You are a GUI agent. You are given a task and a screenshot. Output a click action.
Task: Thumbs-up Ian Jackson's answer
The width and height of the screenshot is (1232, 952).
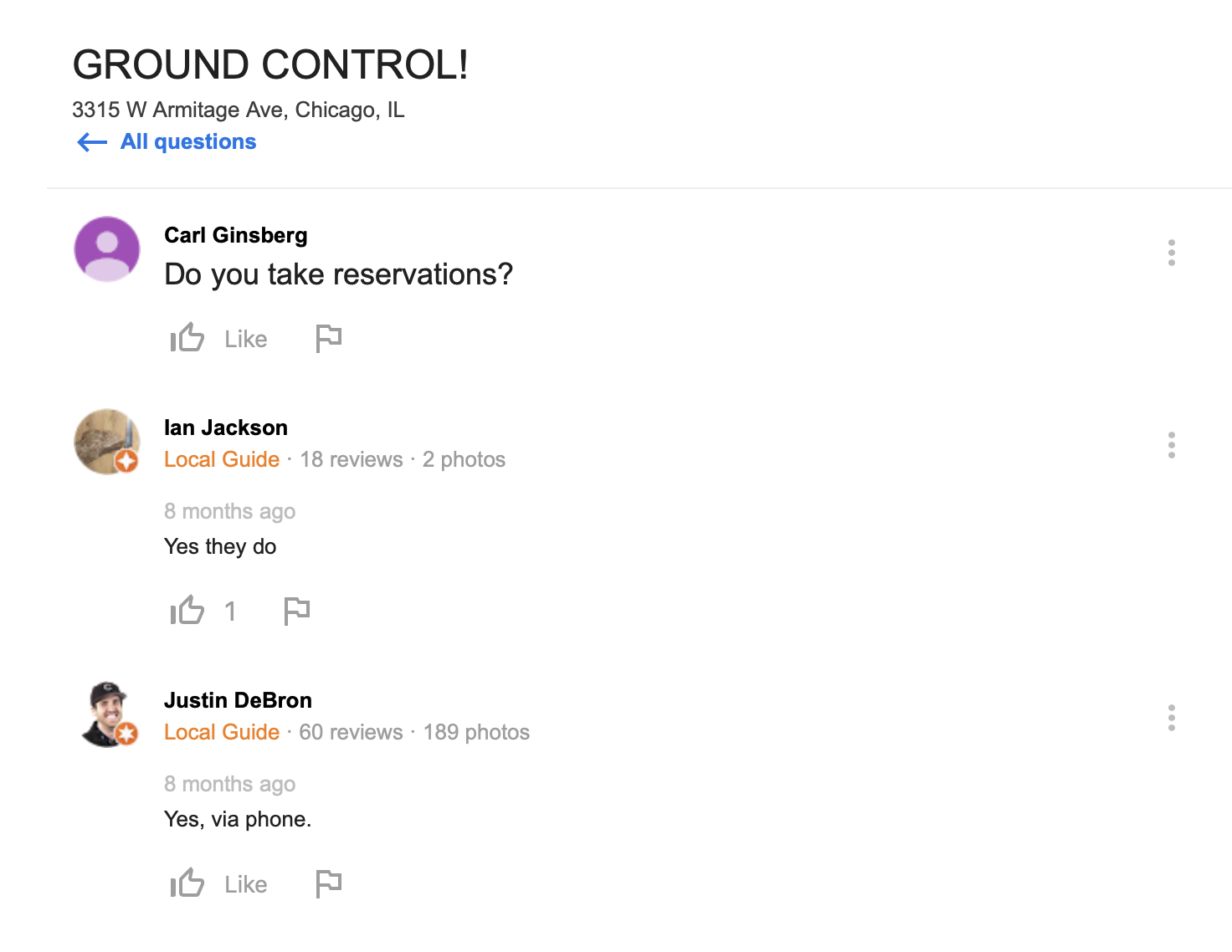(x=187, y=611)
